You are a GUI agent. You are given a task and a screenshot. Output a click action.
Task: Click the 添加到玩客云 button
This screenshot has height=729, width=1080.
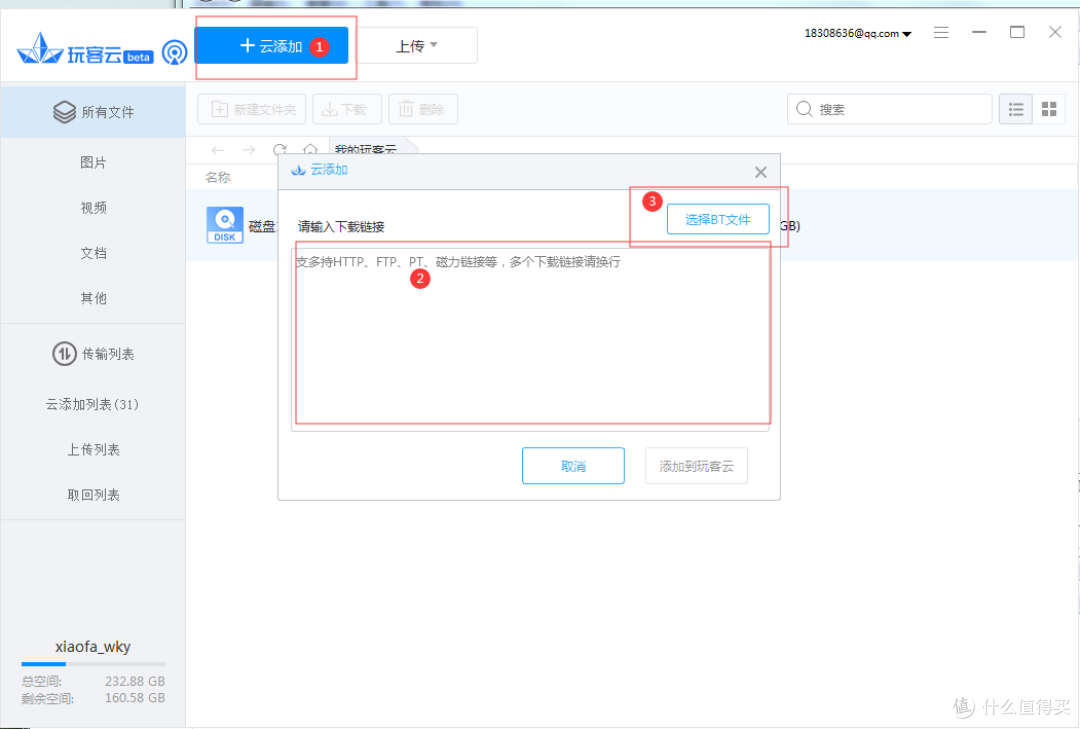click(696, 466)
